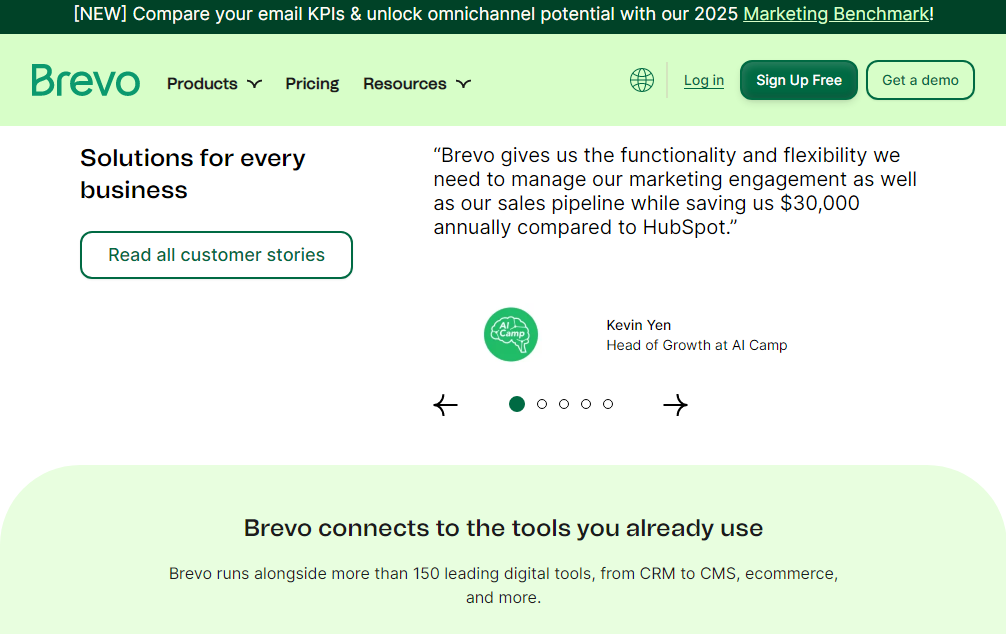The image size is (1006, 634).
Task: Open the Pricing page
Action: click(x=312, y=84)
